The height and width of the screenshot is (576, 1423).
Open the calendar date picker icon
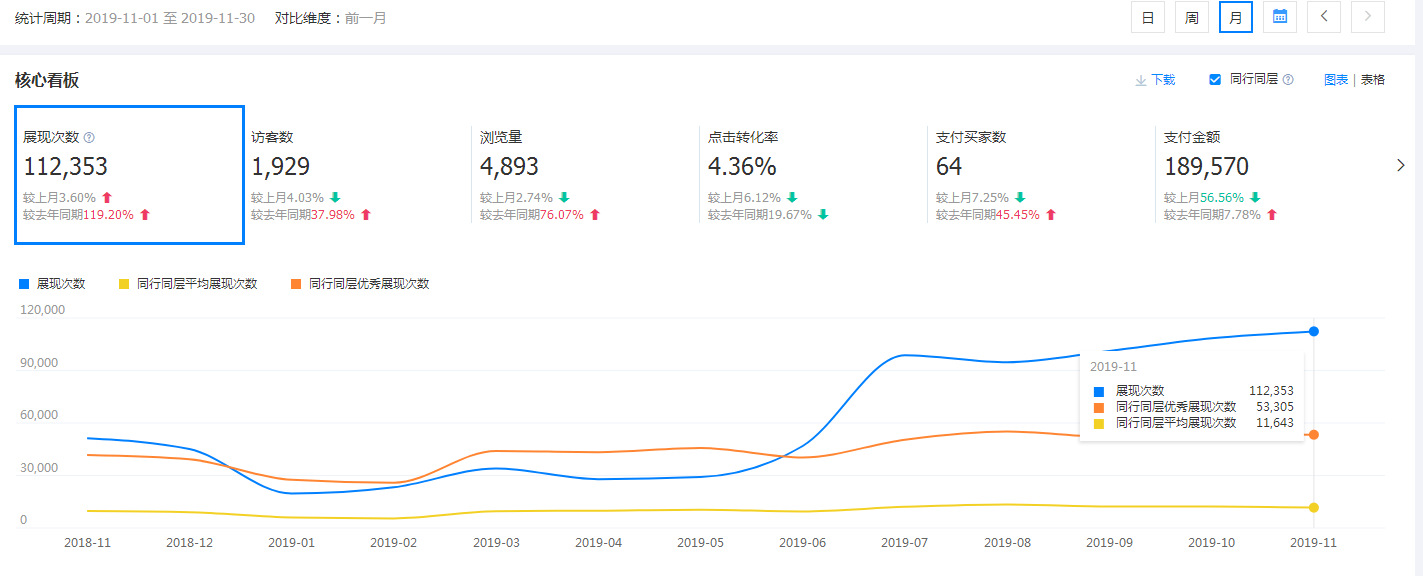click(1280, 17)
